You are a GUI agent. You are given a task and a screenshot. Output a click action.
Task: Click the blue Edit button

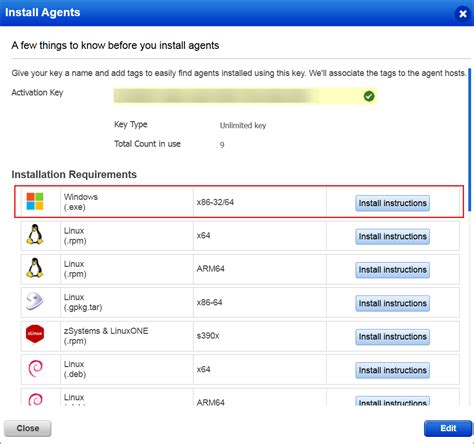tap(448, 428)
